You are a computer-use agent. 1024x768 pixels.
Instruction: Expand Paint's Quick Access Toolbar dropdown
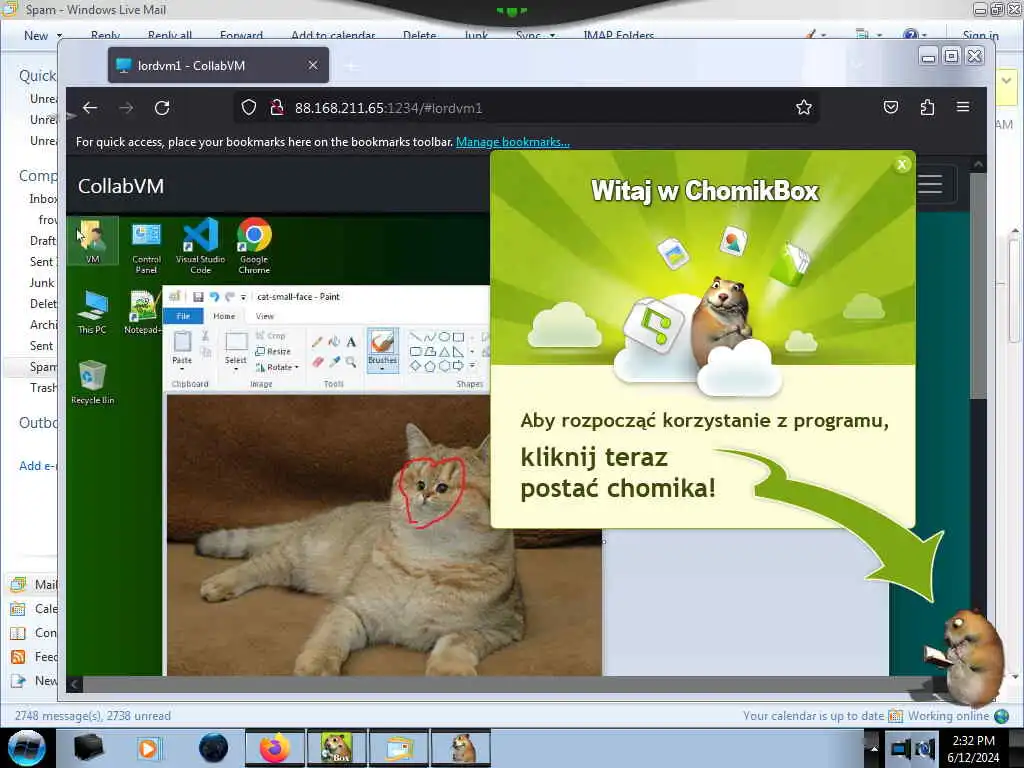tap(243, 298)
